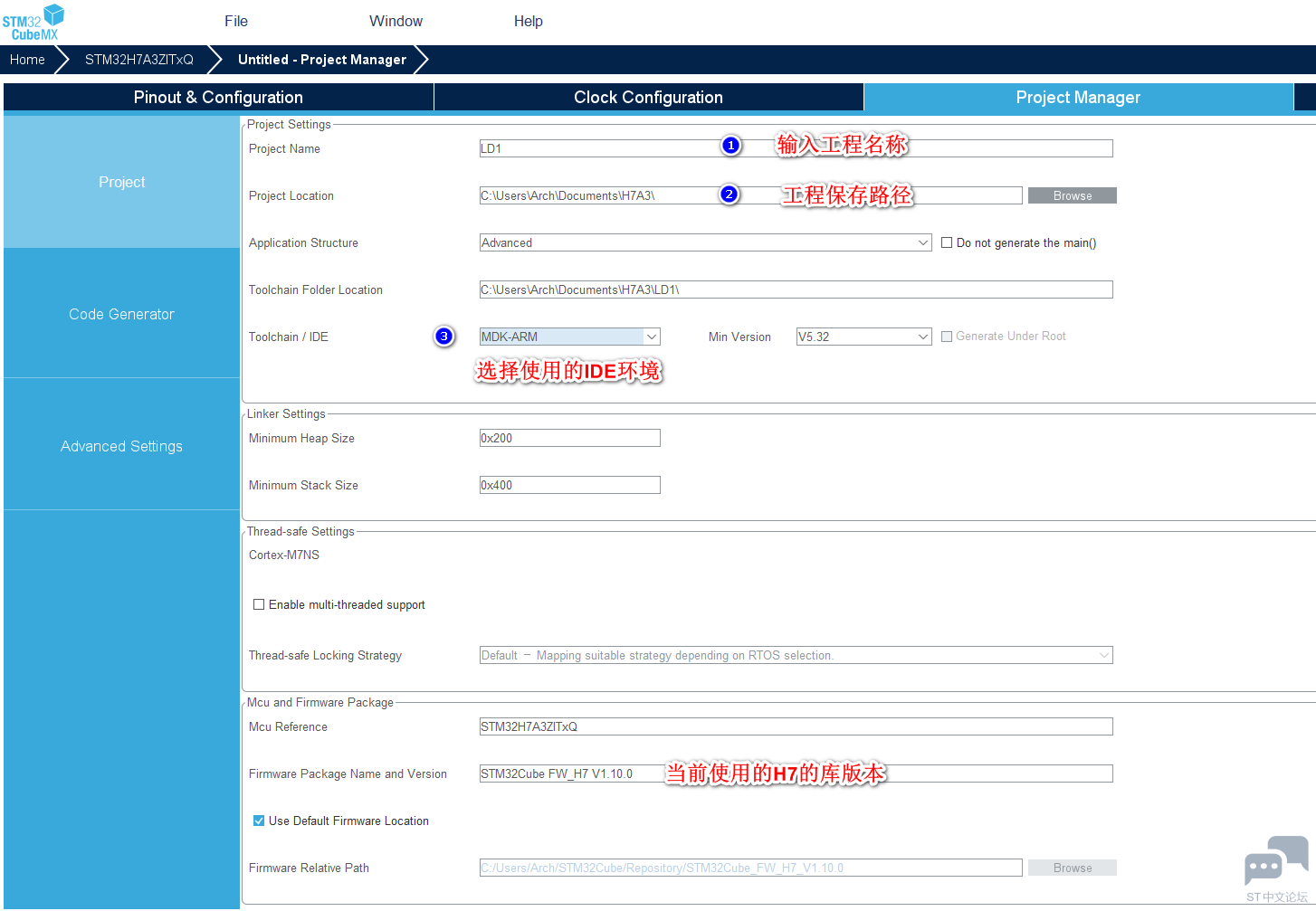Click the Untitled - Project Manager breadcrumb
This screenshot has height=911, width=1316.
pos(322,60)
